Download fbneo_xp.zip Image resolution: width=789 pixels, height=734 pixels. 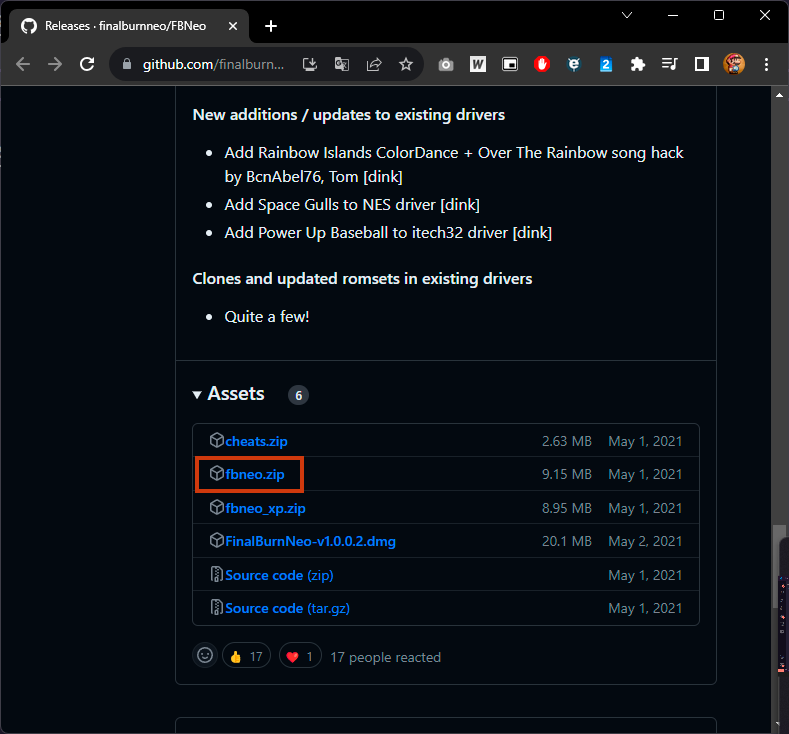tap(265, 508)
